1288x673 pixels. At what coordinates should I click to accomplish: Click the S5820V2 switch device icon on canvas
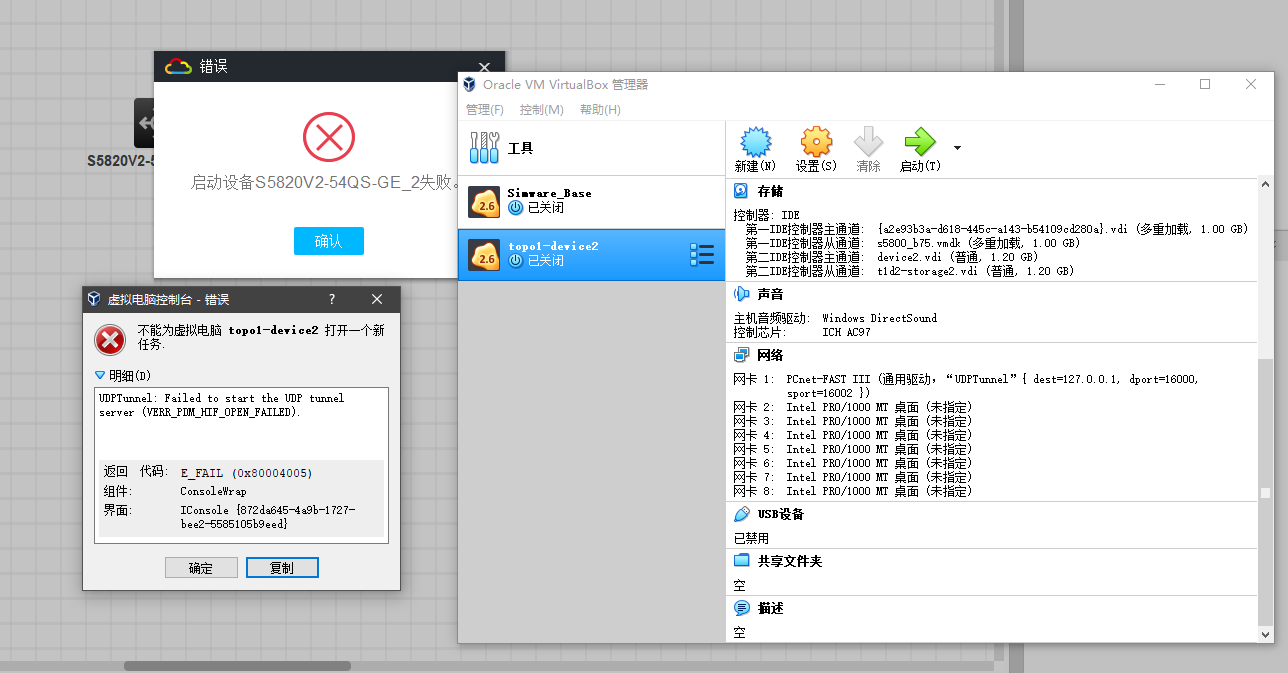coord(145,123)
